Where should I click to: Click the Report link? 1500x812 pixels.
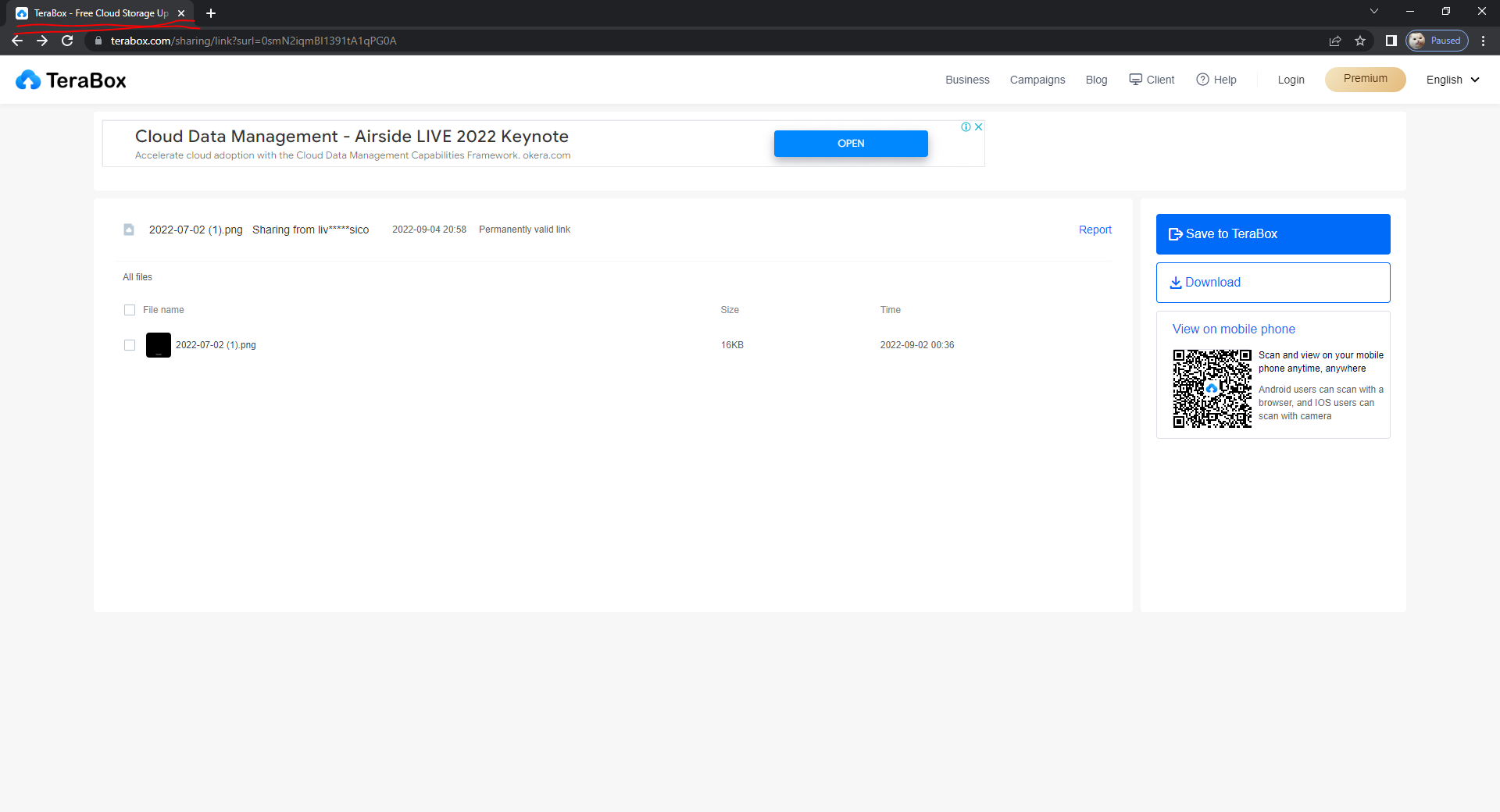tap(1095, 229)
